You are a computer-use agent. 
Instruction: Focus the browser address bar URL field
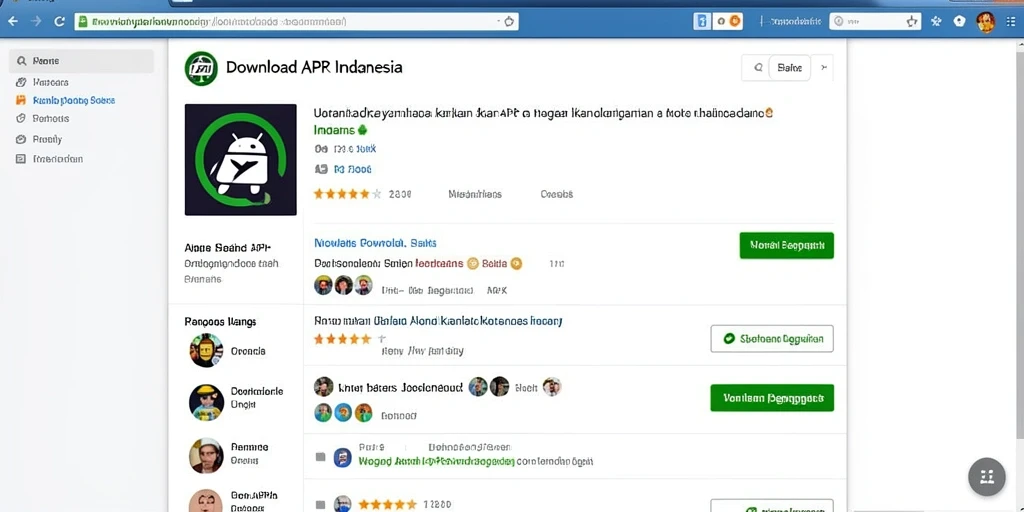point(296,22)
